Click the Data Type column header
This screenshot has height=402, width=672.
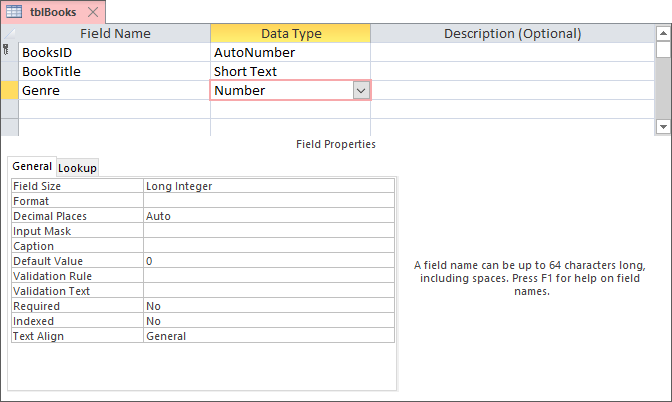[290, 33]
